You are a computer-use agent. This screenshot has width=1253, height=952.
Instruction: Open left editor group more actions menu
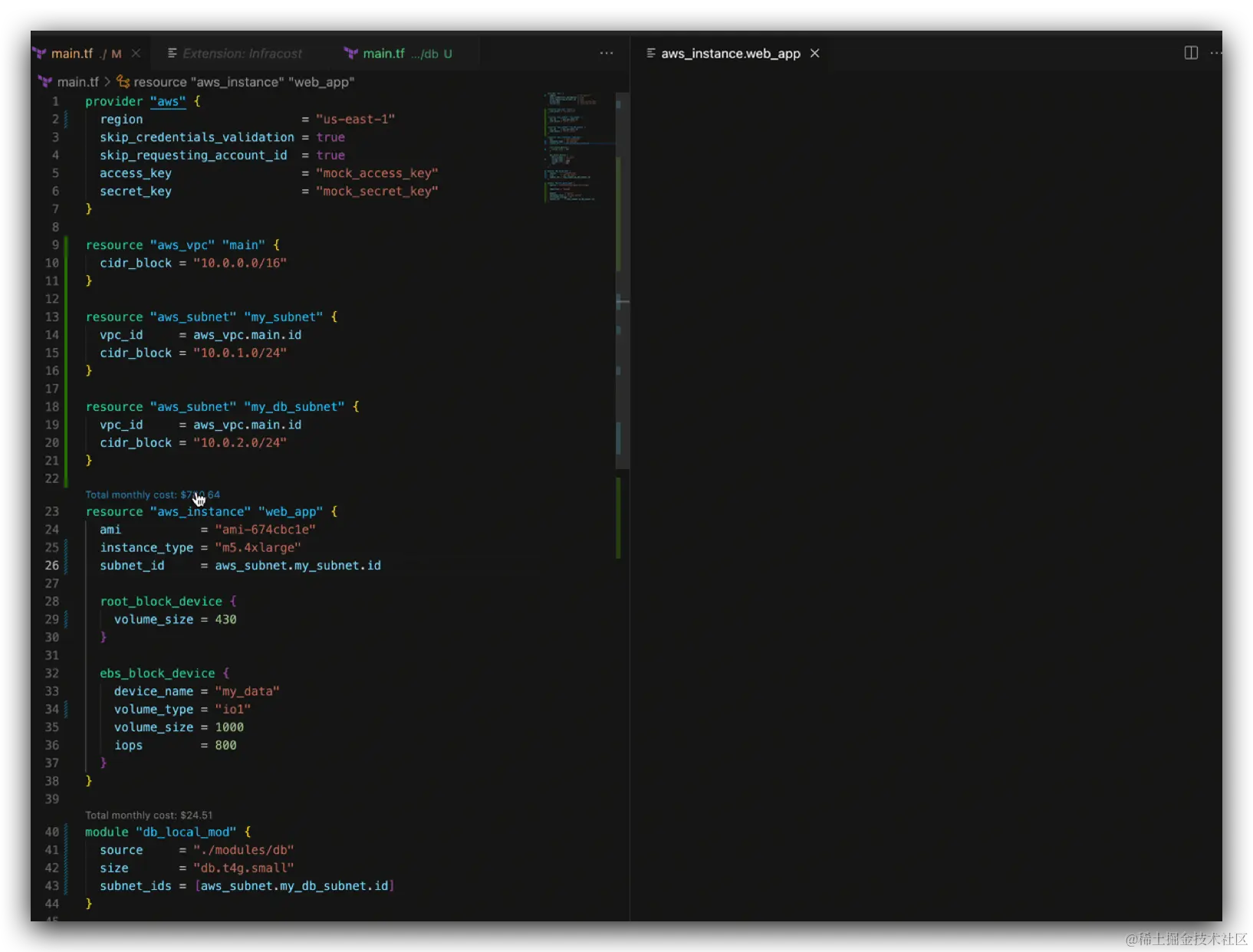607,54
